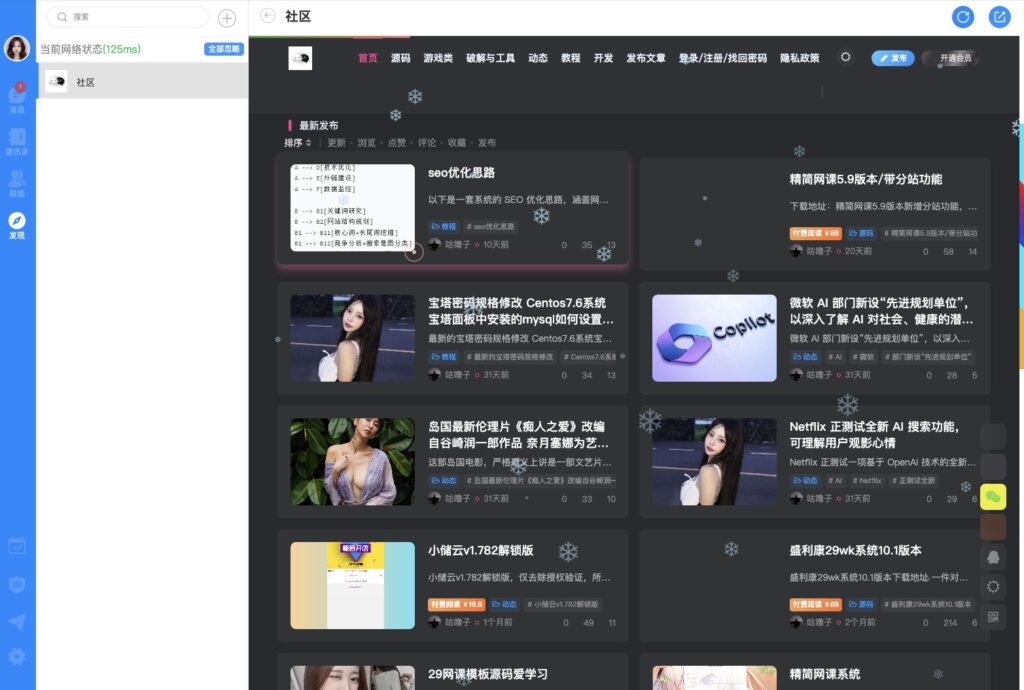The width and height of the screenshot is (1024, 690).
Task: Click the 开通会员 button
Action: click(x=950, y=58)
